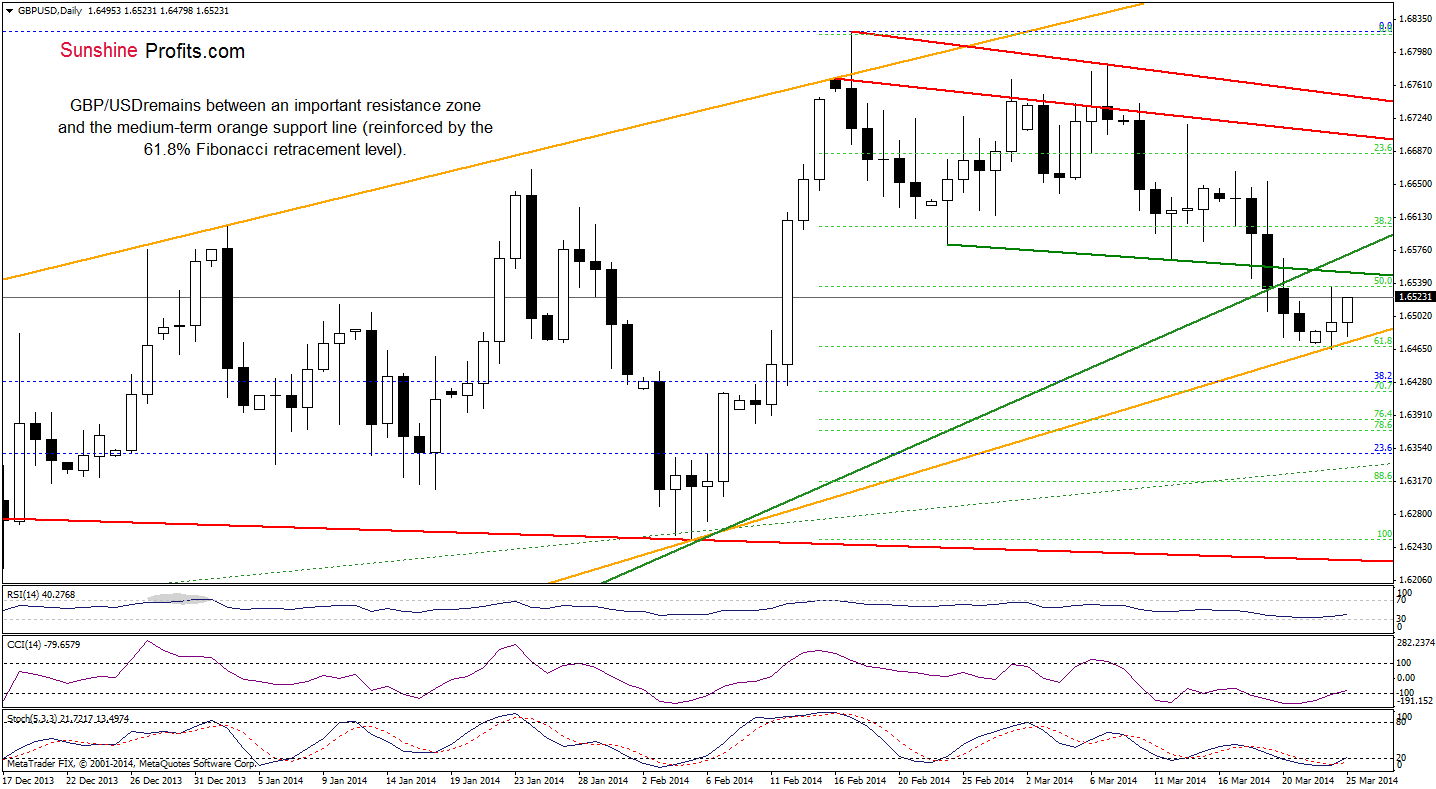This screenshot has width=1436, height=789.
Task: Click the 61.8 Fibonacci level label
Action: (x=1384, y=341)
